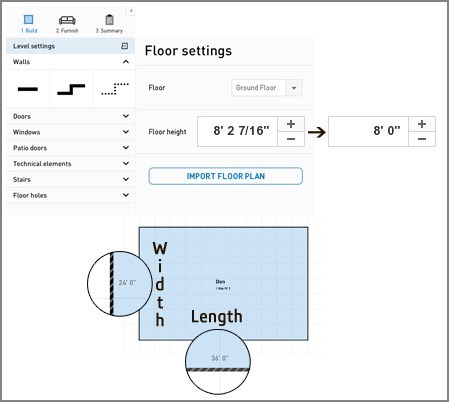Open the Ground Floor dropdown

tap(267, 88)
